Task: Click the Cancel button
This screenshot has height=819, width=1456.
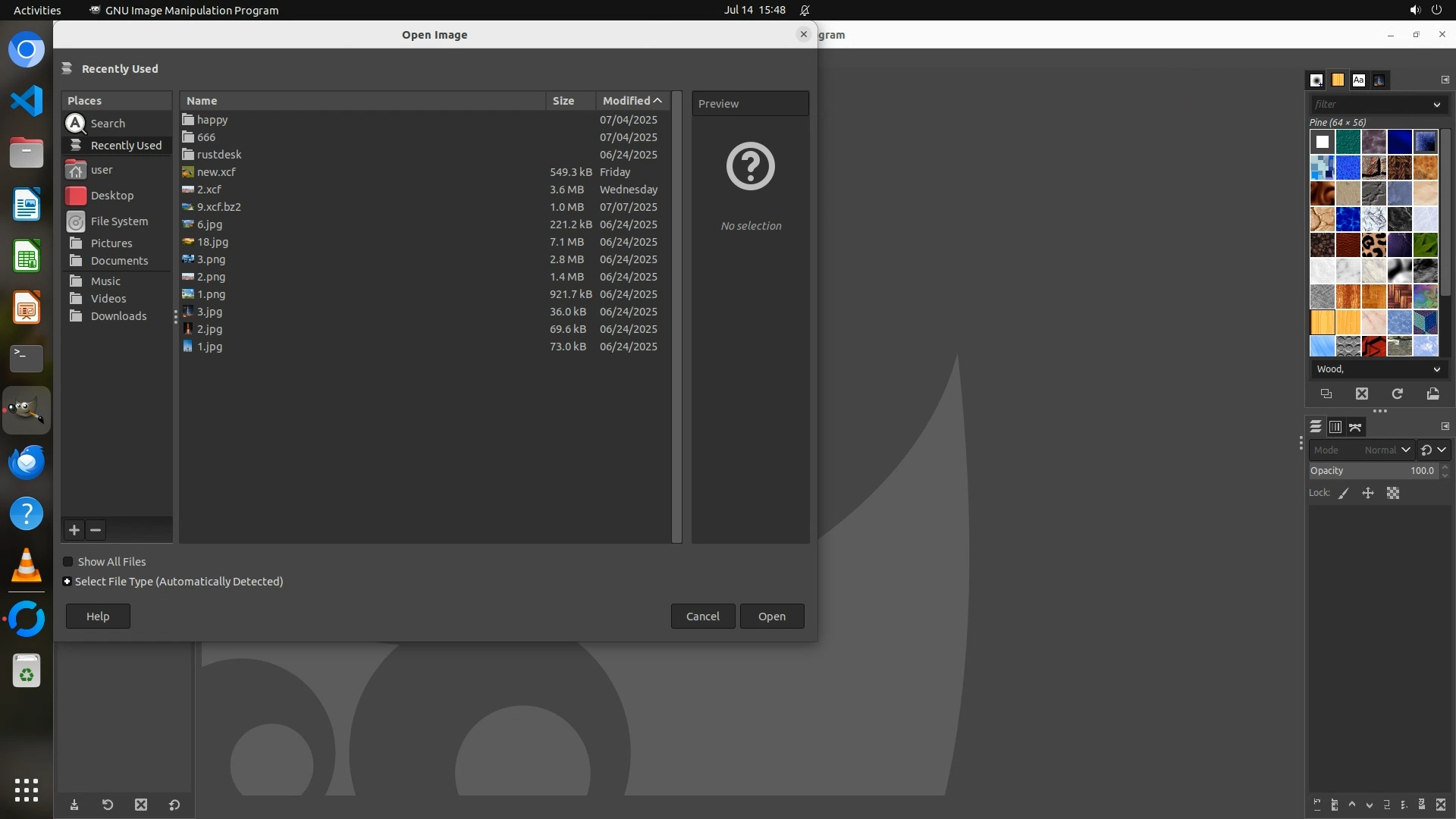Action: point(702,616)
